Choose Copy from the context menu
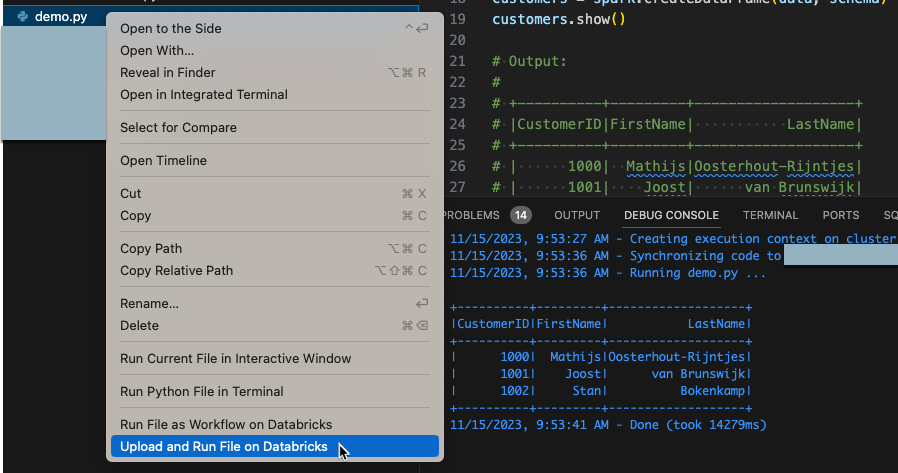The height and width of the screenshot is (473, 898). [x=135, y=216]
